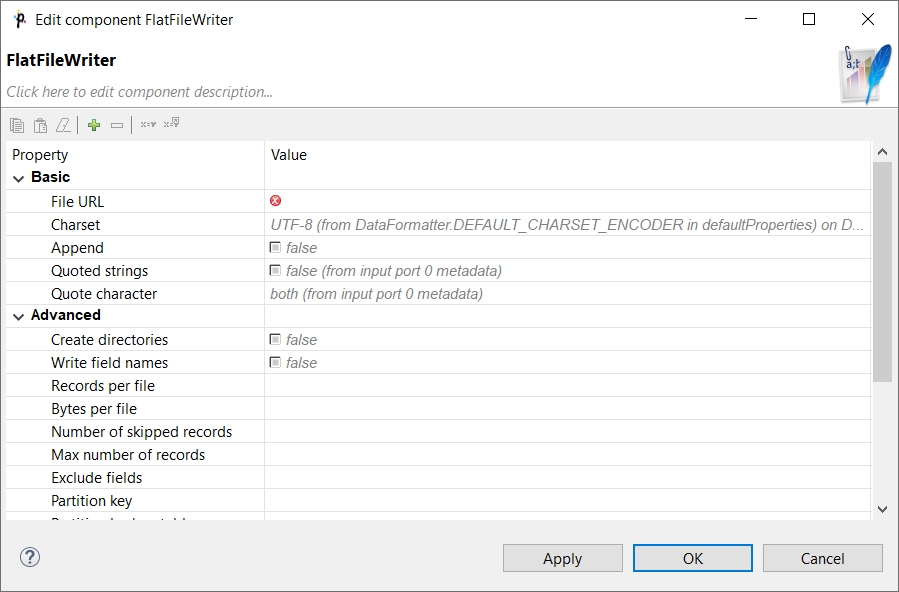Open help via question mark icon
The width and height of the screenshot is (899, 592).
30,557
